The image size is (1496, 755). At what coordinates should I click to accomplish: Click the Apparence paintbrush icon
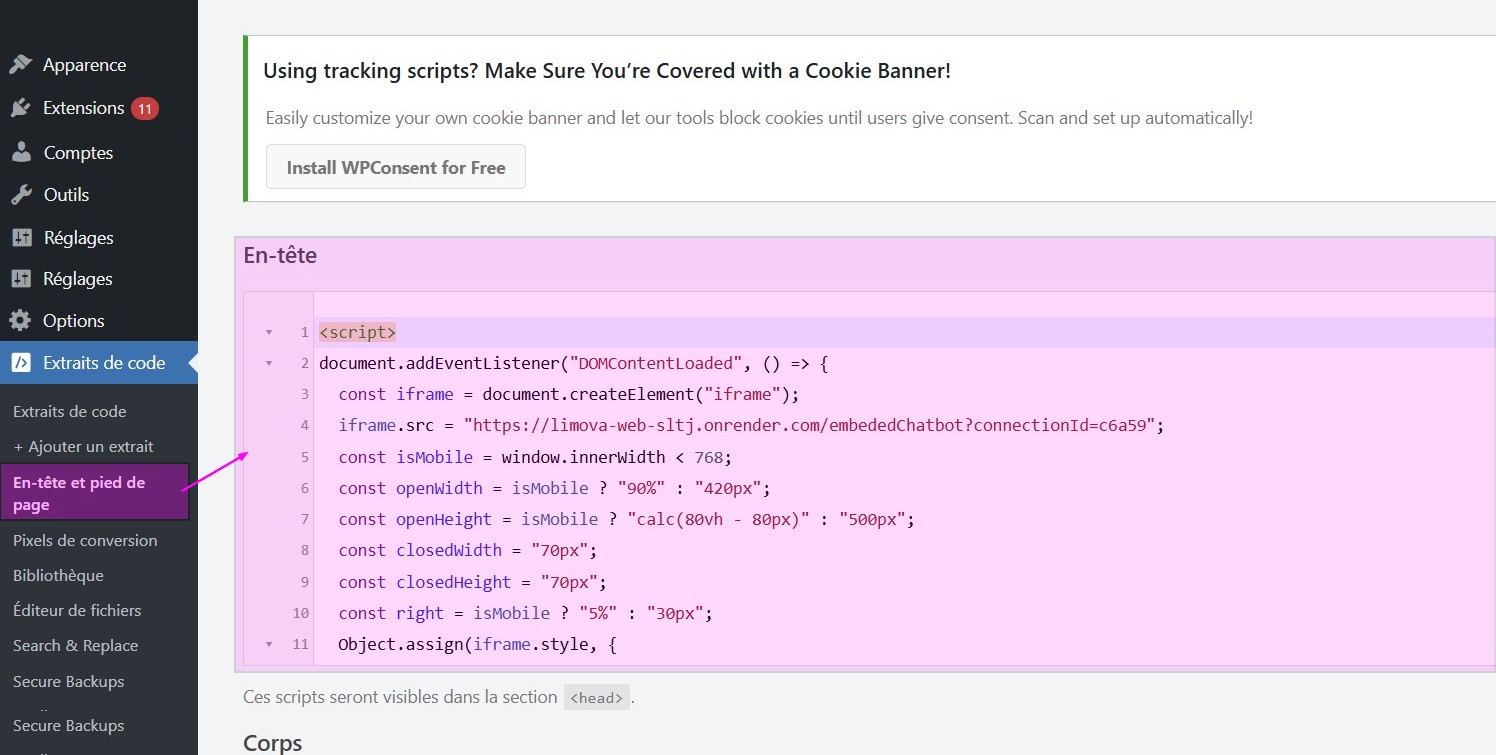click(x=21, y=65)
